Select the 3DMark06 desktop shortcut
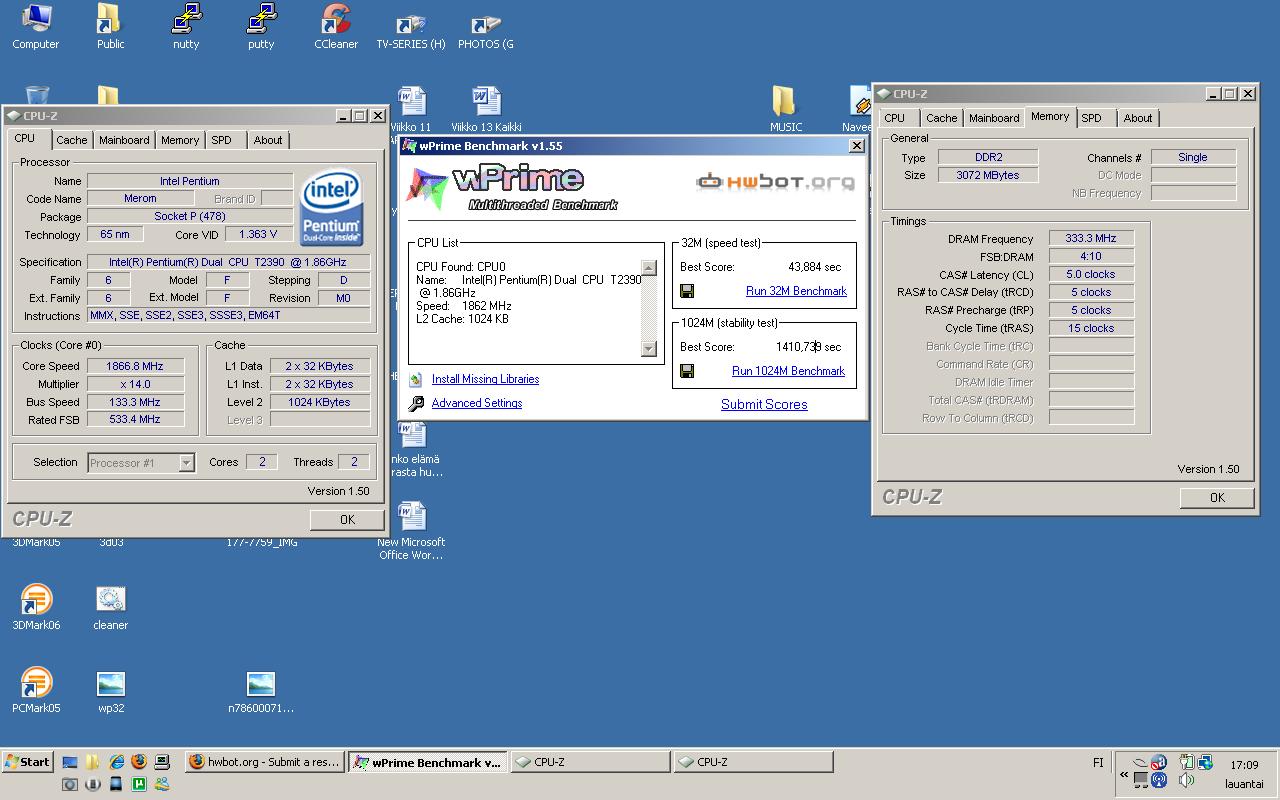This screenshot has width=1280, height=800. (x=36, y=607)
